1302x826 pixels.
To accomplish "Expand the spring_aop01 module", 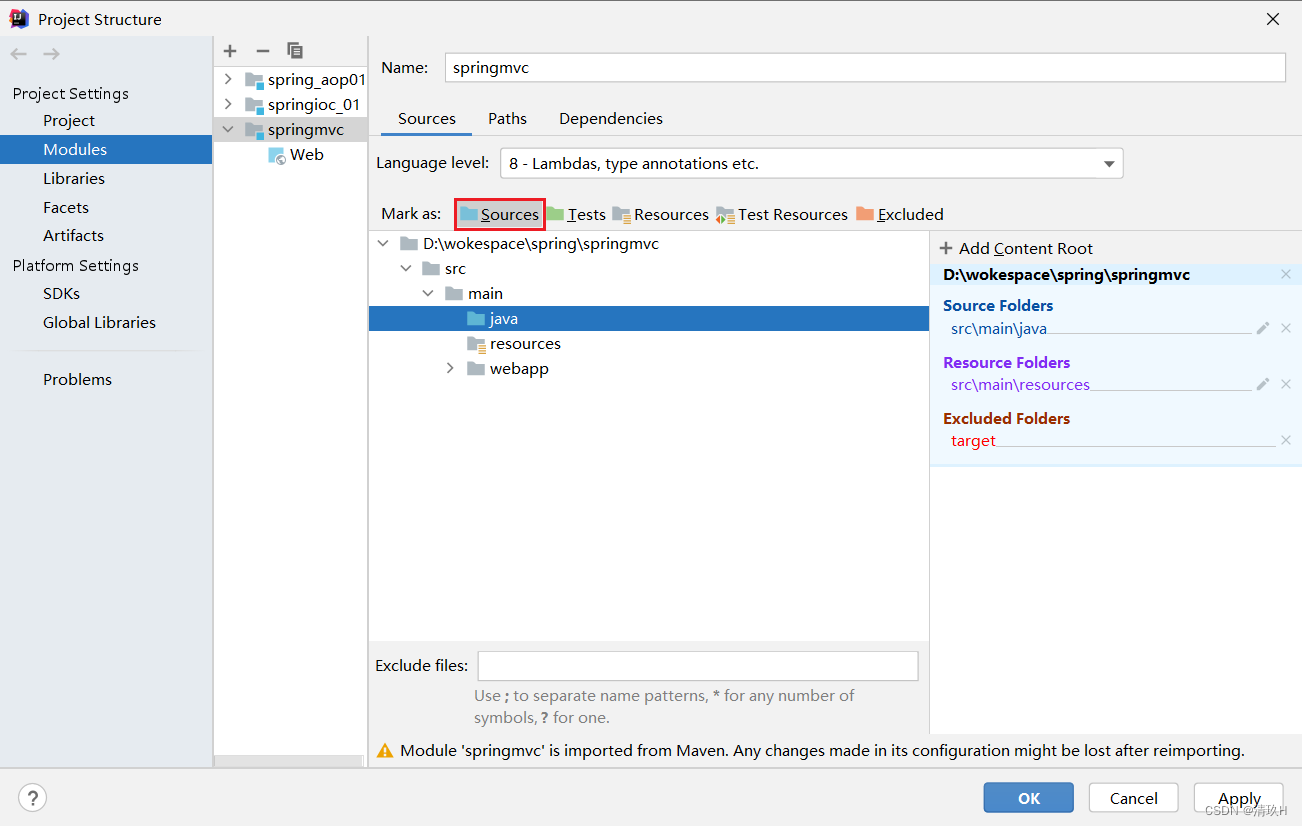I will [228, 79].
